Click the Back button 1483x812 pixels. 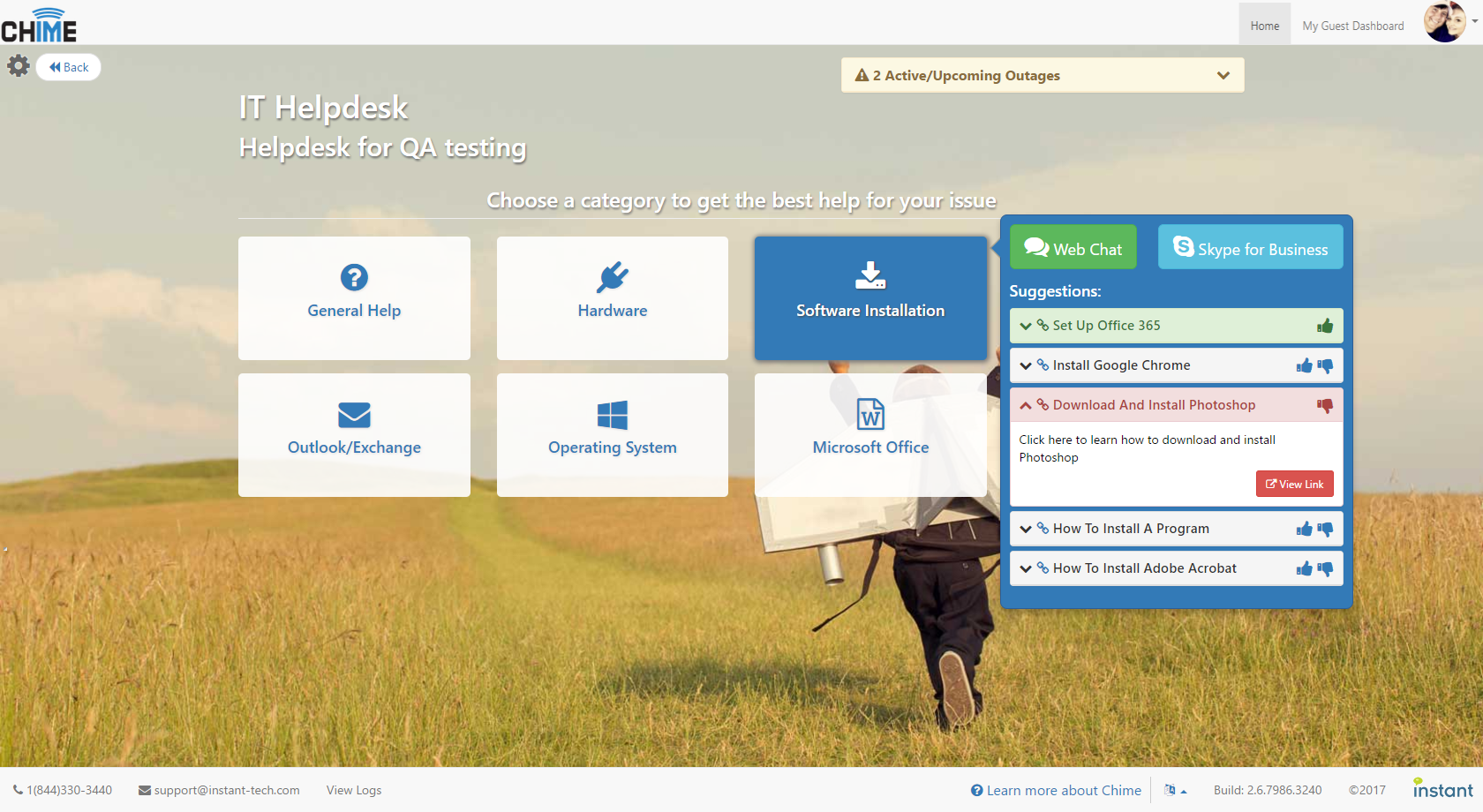69,67
